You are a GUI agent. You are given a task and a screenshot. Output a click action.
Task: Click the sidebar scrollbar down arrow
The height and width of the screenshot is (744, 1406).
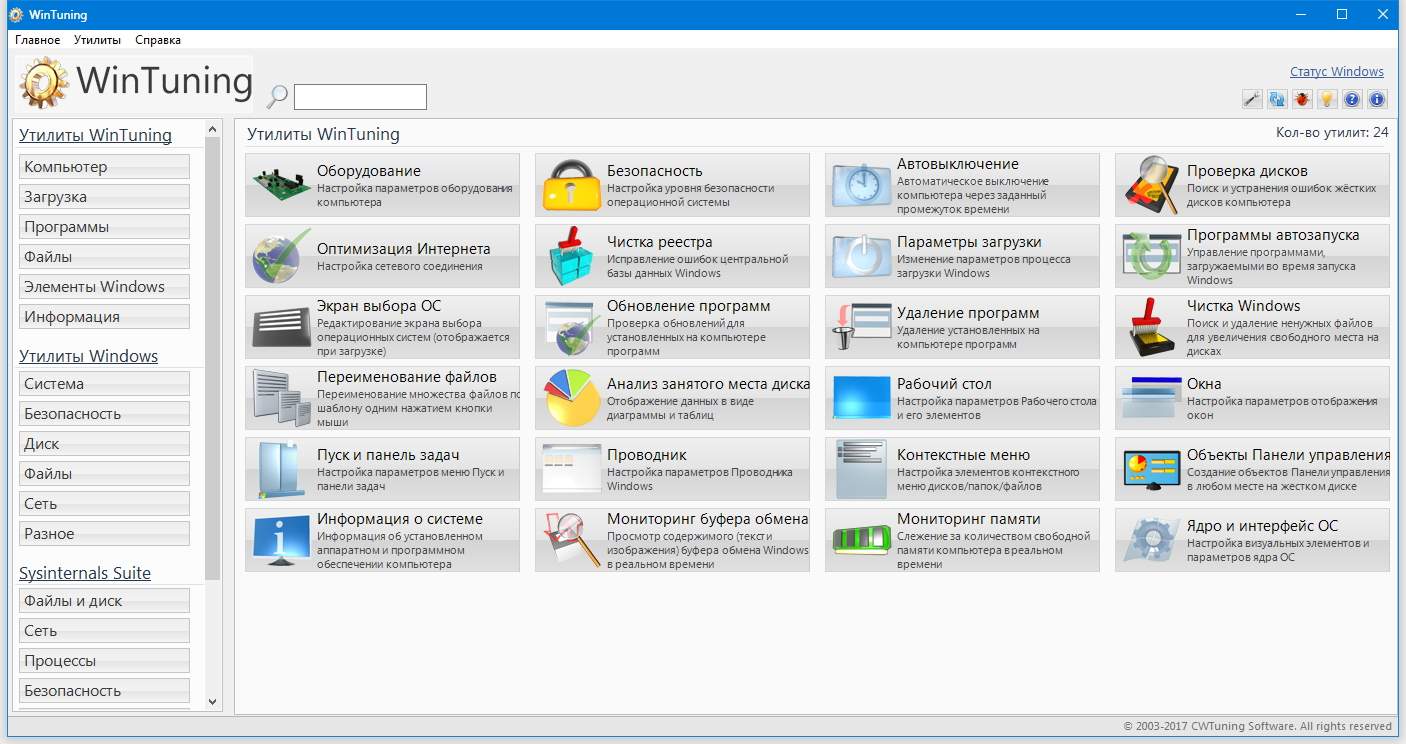pyautogui.click(x=212, y=703)
